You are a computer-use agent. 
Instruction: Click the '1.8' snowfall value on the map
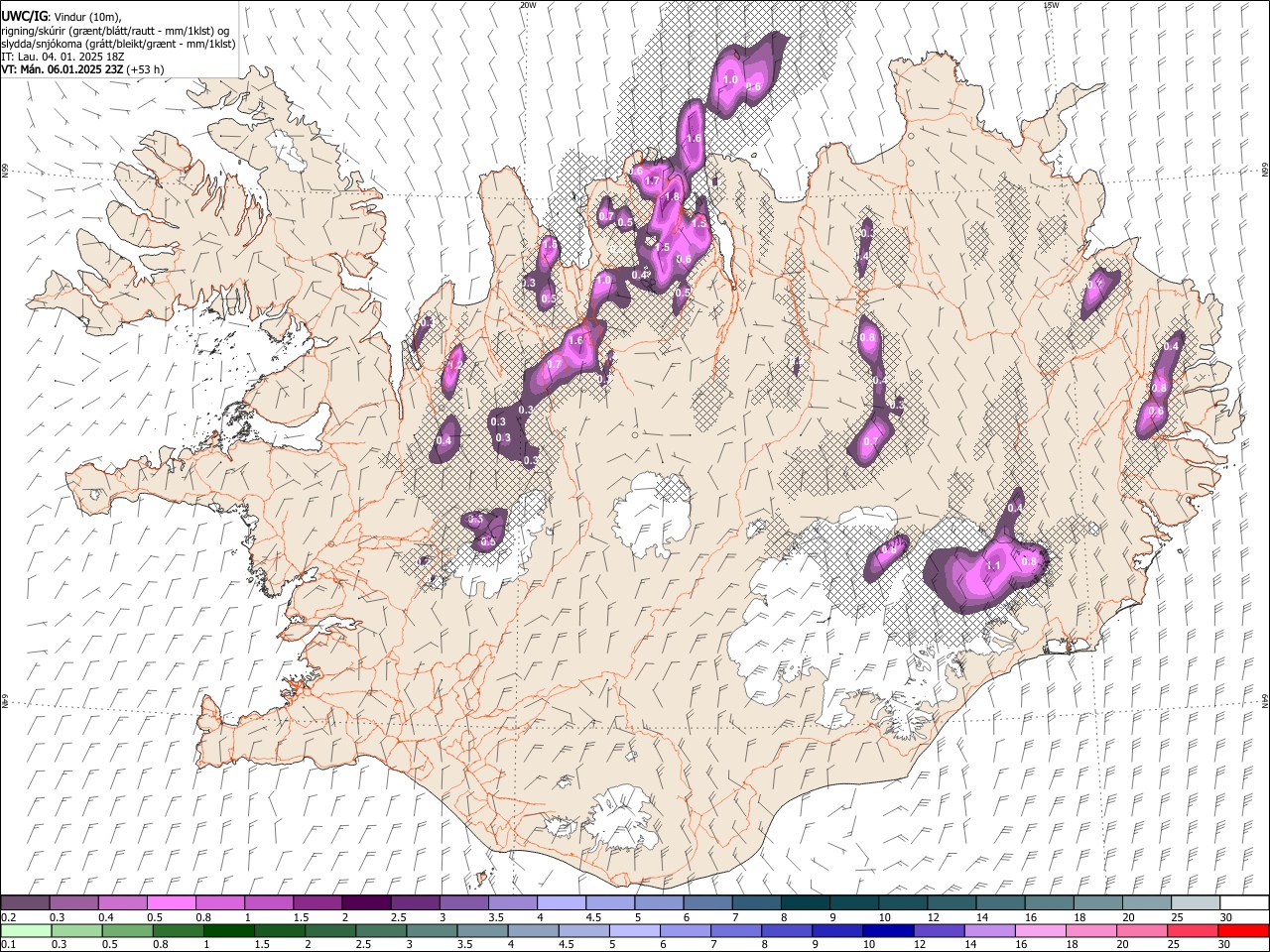click(672, 197)
